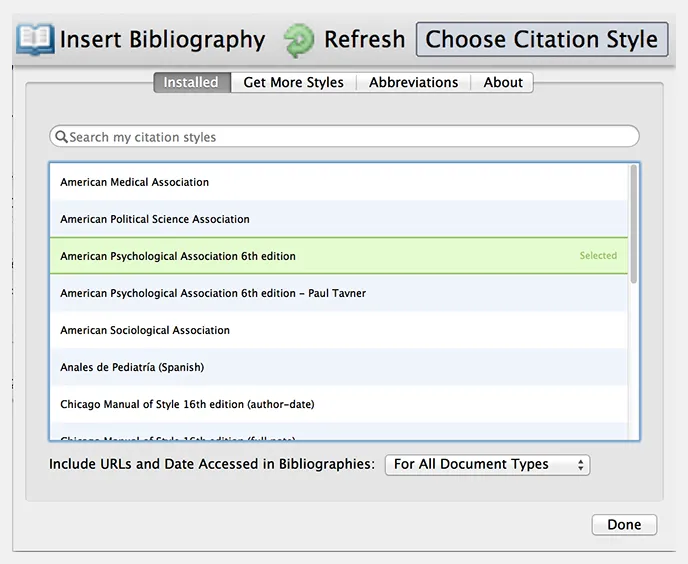Click the green Refresh arrows icon
The height and width of the screenshot is (564, 688).
click(x=298, y=40)
